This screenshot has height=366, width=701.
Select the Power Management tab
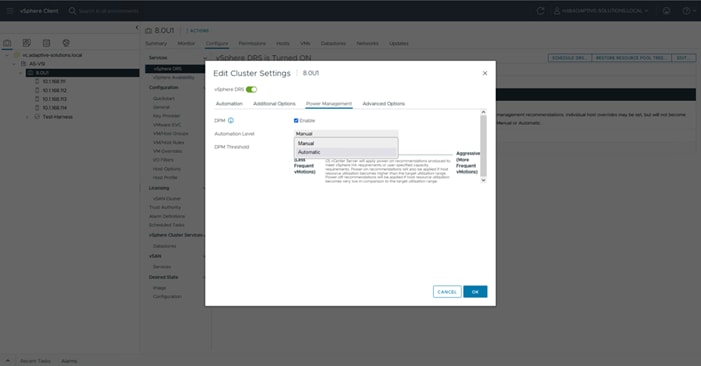pos(329,104)
